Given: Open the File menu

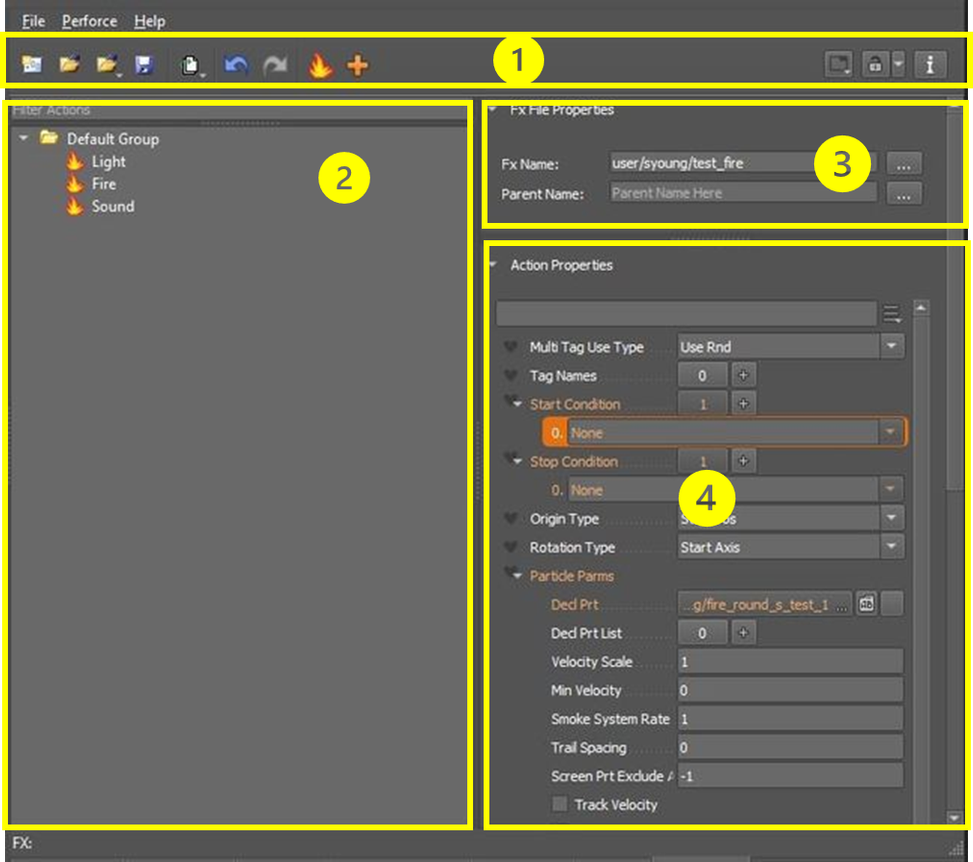Looking at the screenshot, I should [33, 21].
